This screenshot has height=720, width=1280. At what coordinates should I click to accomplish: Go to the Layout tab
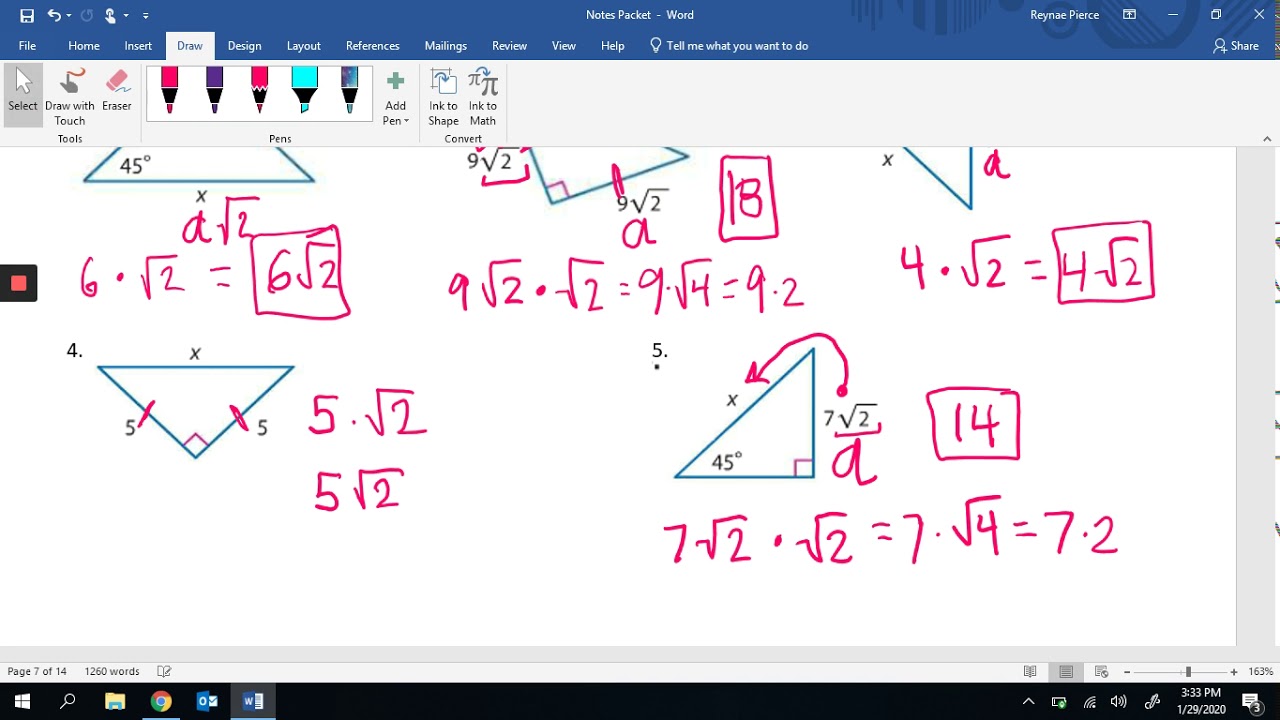(303, 46)
